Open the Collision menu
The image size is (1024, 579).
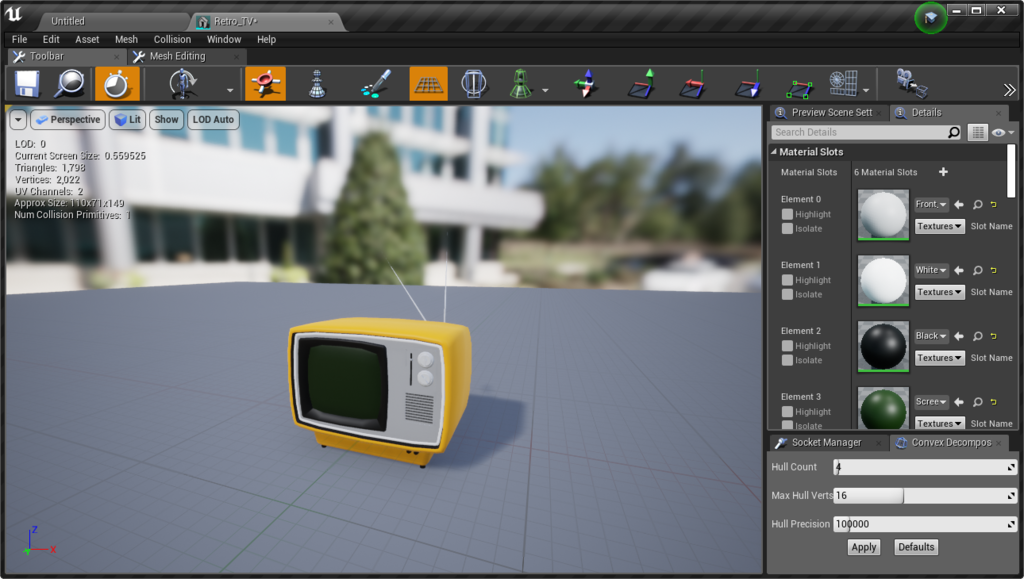click(x=172, y=39)
